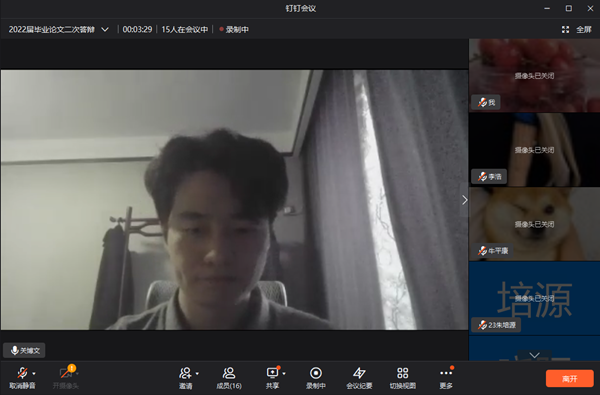Open the 邀请 invite participants icon
The width and height of the screenshot is (600, 395).
pyautogui.click(x=186, y=378)
